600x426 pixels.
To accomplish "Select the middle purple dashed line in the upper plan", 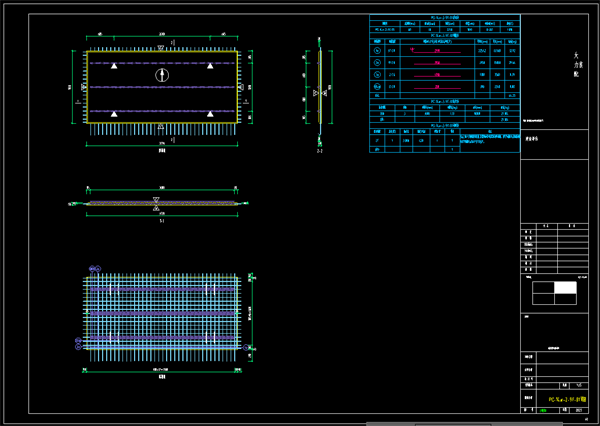I will (x=162, y=87).
